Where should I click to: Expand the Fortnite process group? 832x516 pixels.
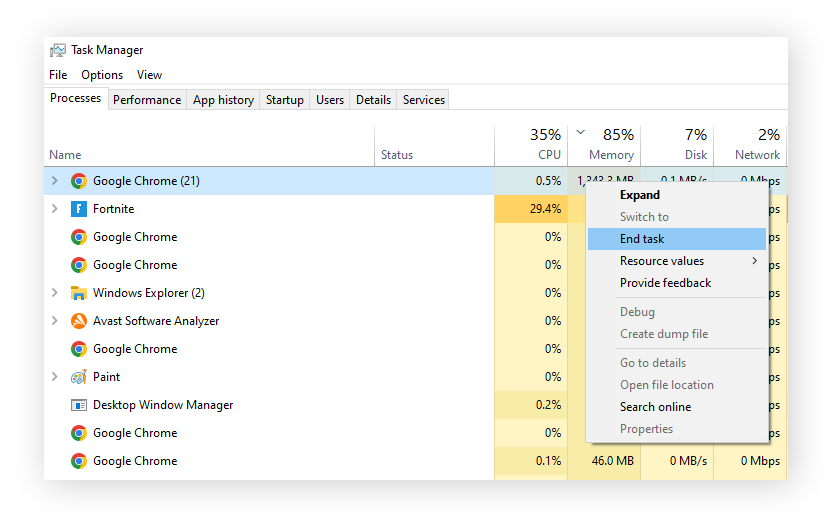[x=55, y=209]
